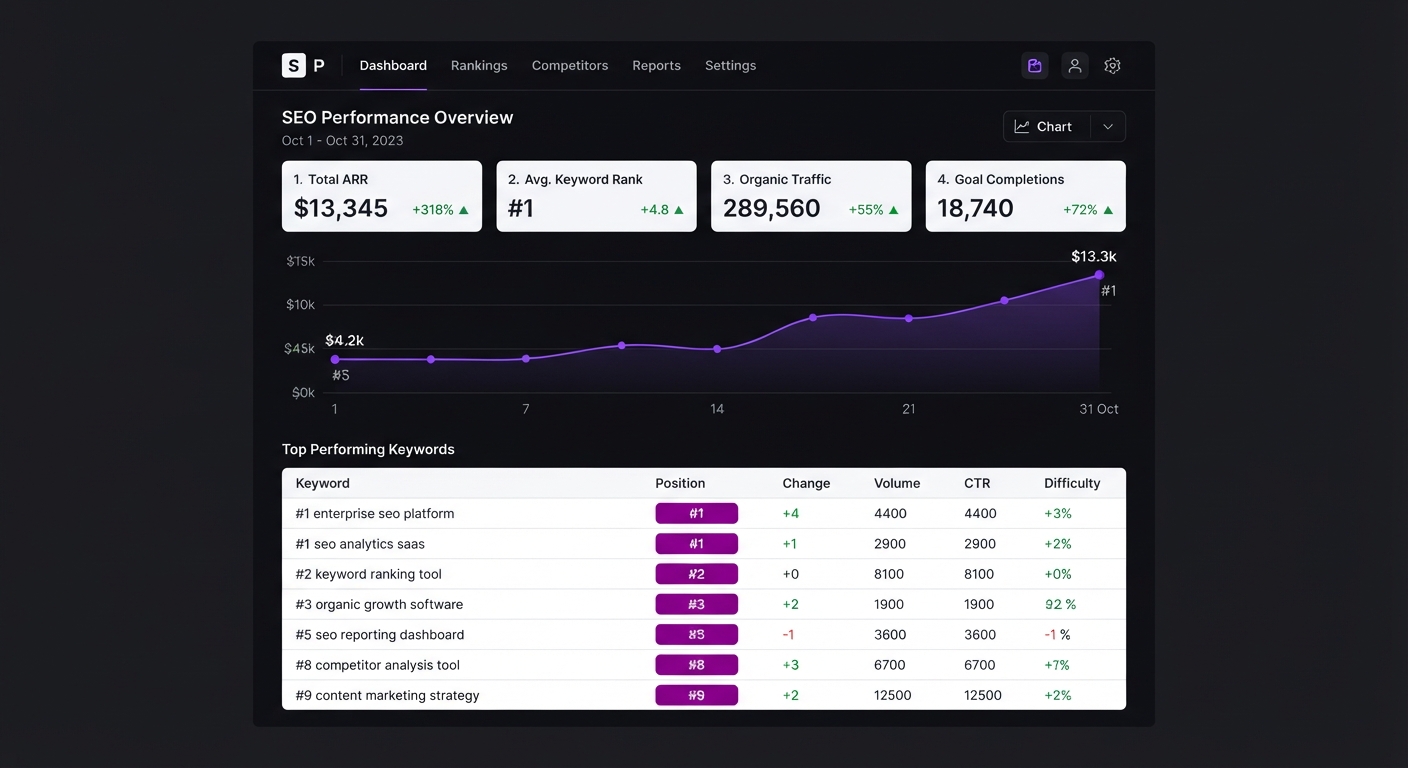Select the Avg. Keyword Rank card
The image size is (1408, 768).
(596, 196)
